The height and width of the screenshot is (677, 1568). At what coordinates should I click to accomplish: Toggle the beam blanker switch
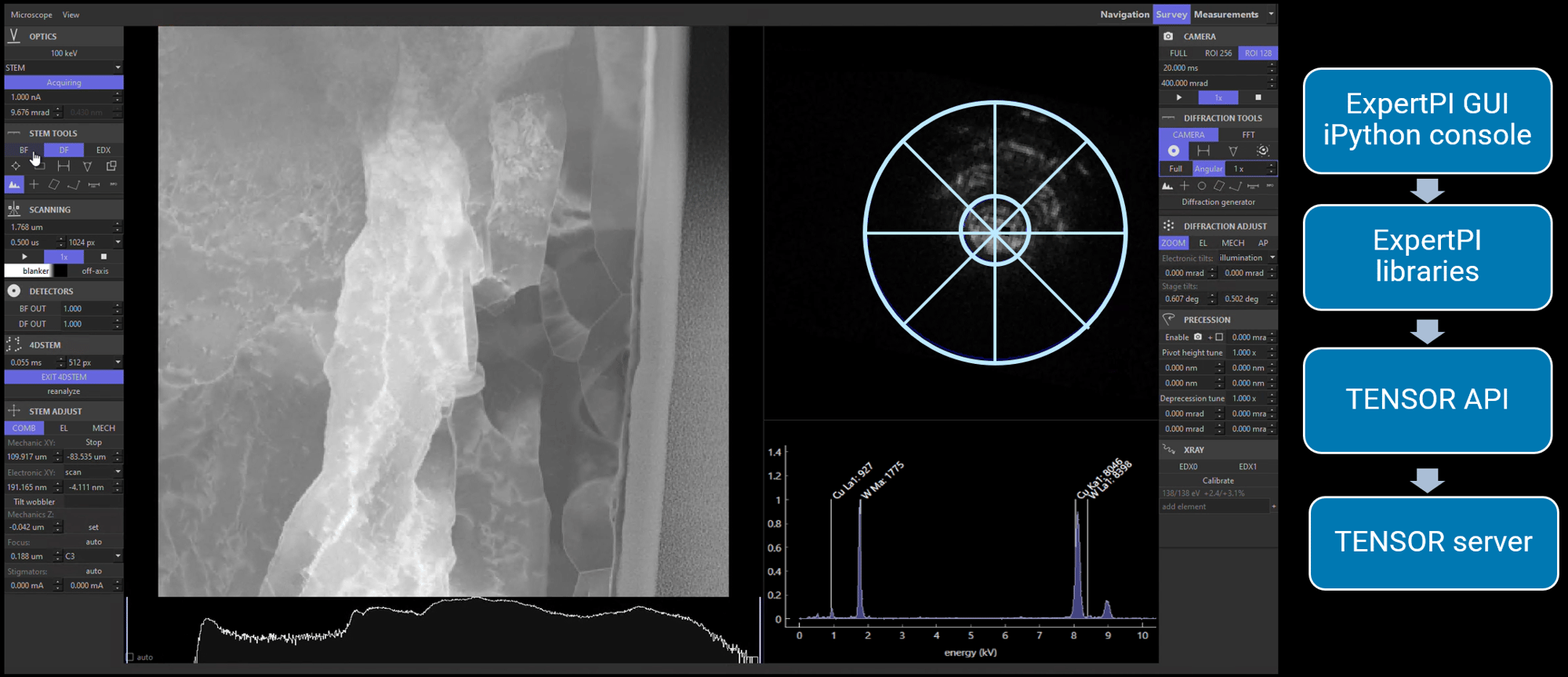(60, 271)
